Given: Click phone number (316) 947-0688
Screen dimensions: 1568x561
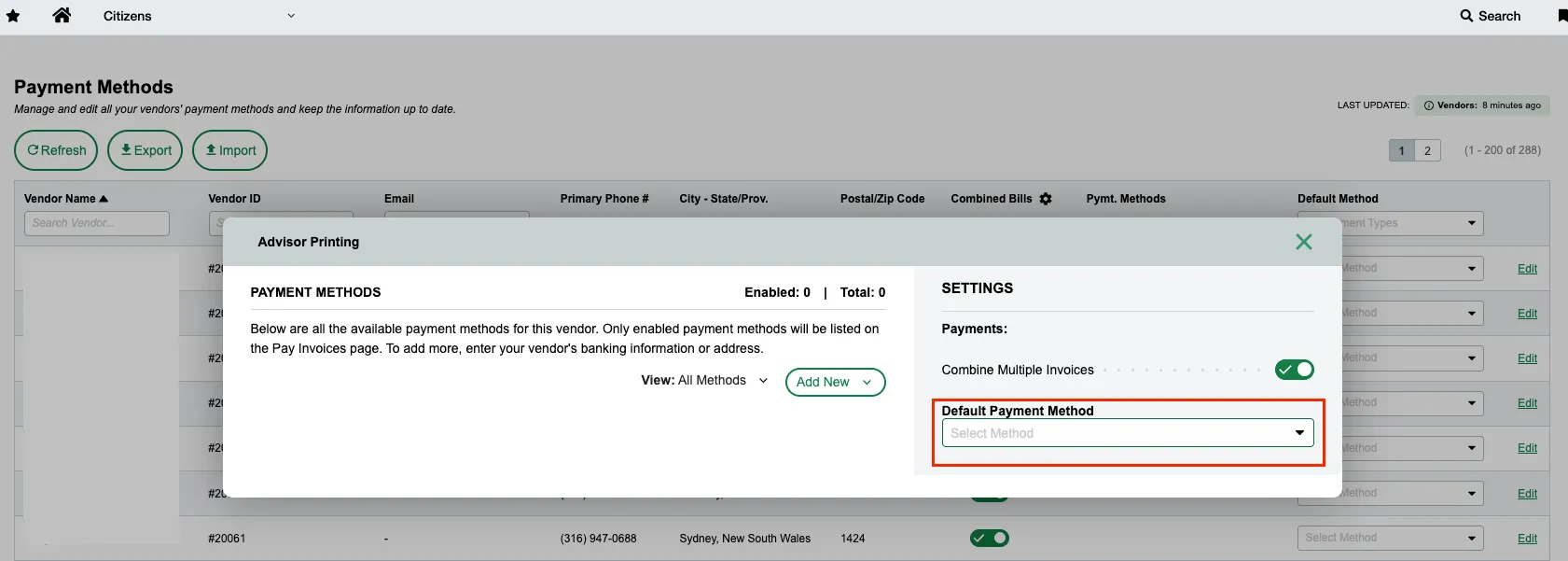Looking at the screenshot, I should point(599,539).
